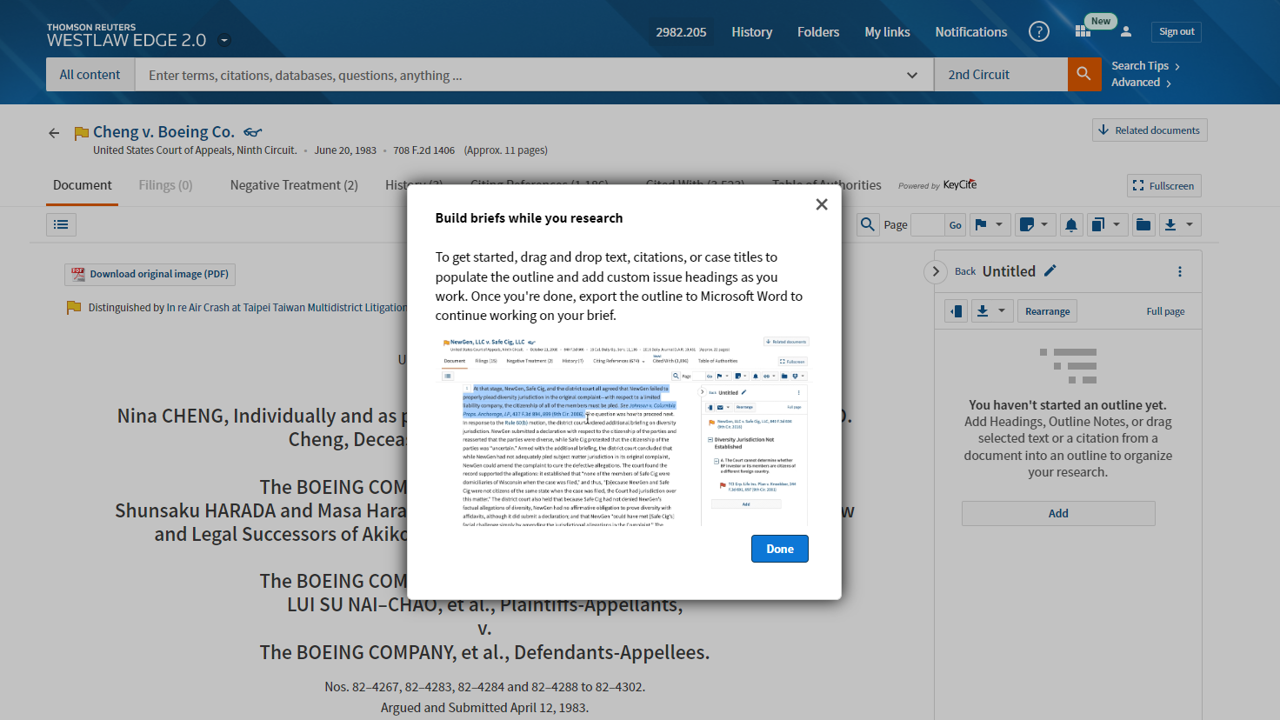Dismiss the dialog with Done button

[779, 548]
